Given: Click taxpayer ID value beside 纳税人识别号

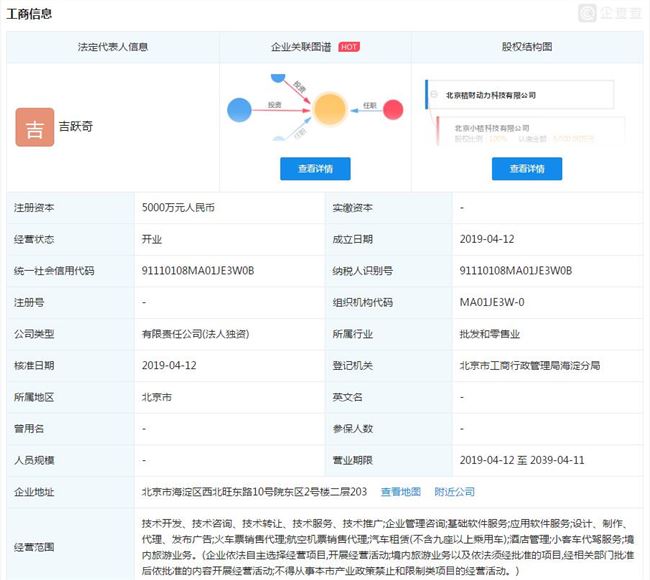Looking at the screenshot, I should (516, 271).
